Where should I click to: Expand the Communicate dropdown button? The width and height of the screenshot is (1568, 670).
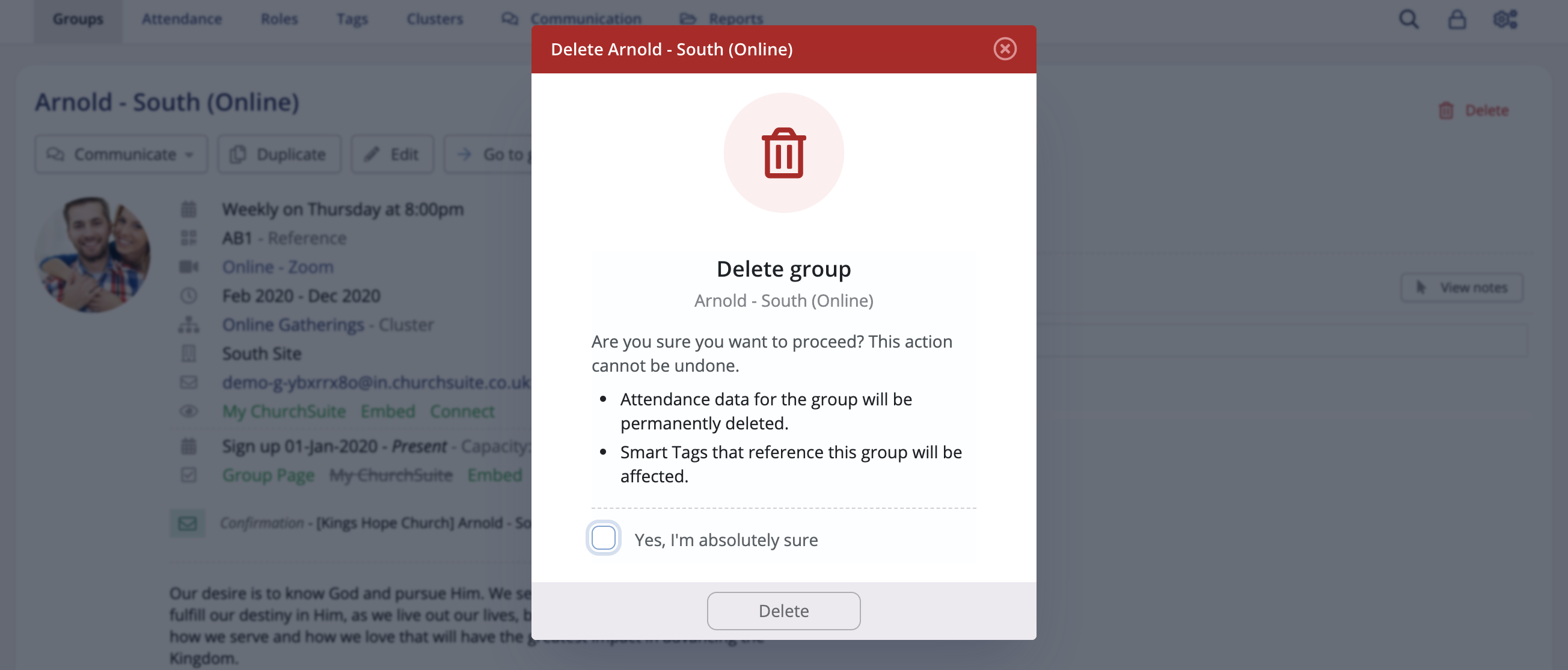[121, 155]
